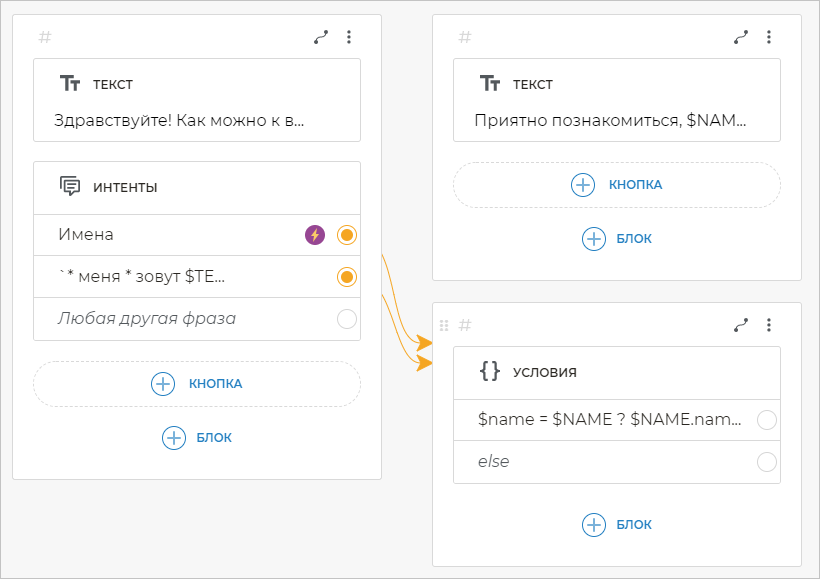Click the Интенты block header icon
Image resolution: width=820 pixels, height=579 pixels.
point(70,187)
